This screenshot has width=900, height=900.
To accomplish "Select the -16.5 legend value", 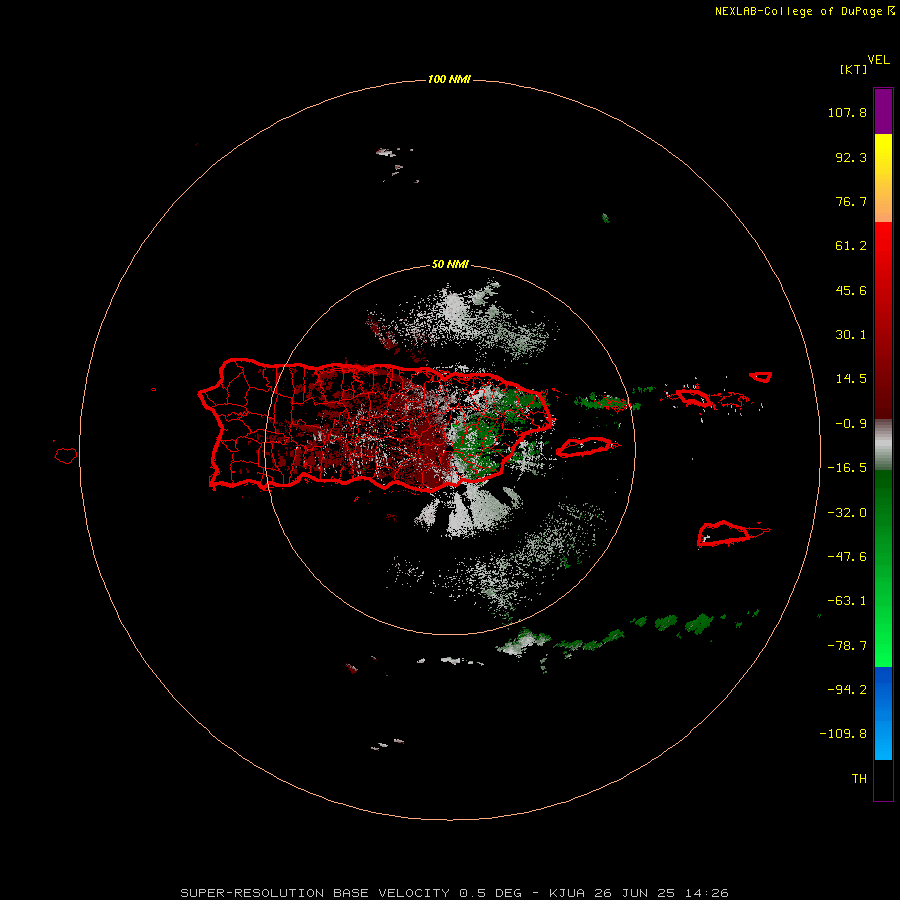I will (847, 468).
